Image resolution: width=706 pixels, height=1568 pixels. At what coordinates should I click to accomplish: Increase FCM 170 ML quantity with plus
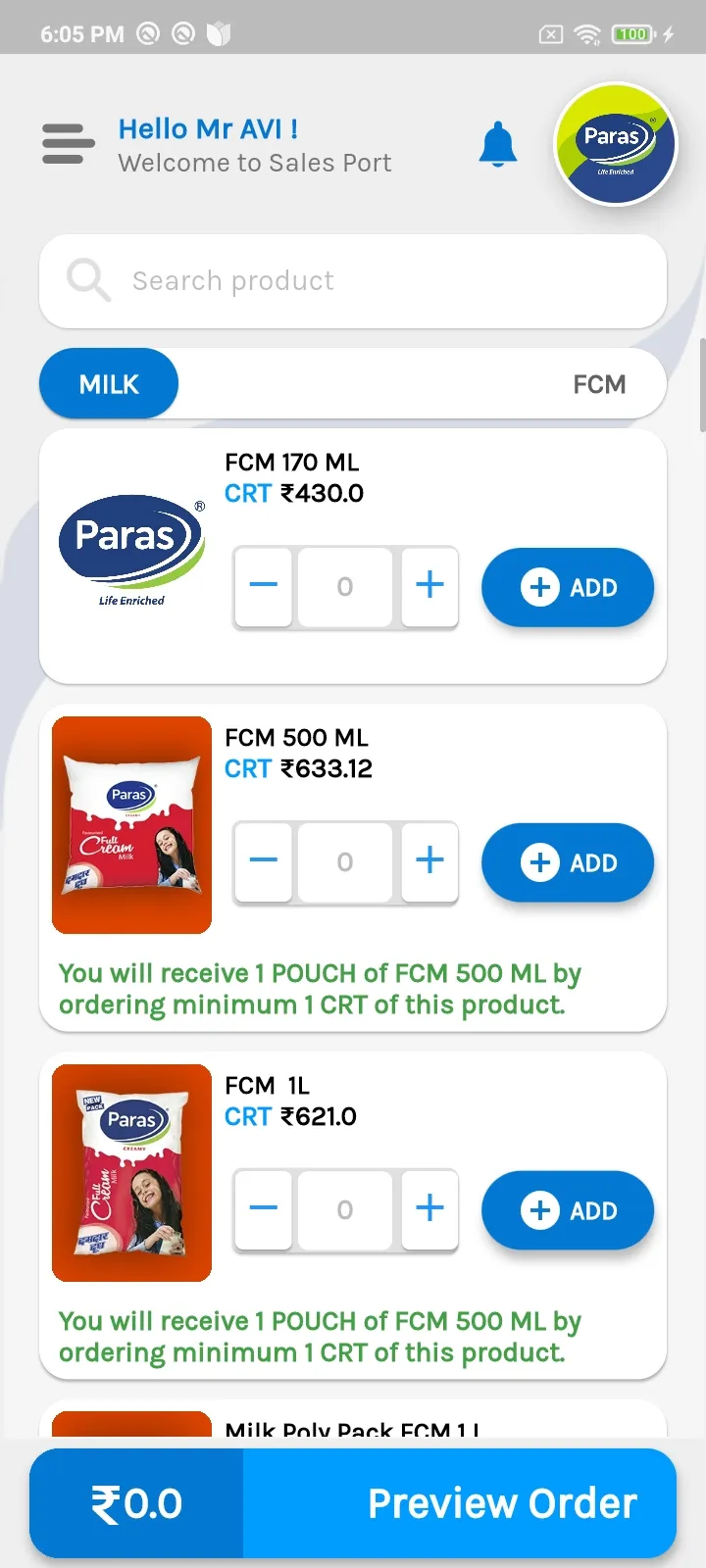click(429, 586)
